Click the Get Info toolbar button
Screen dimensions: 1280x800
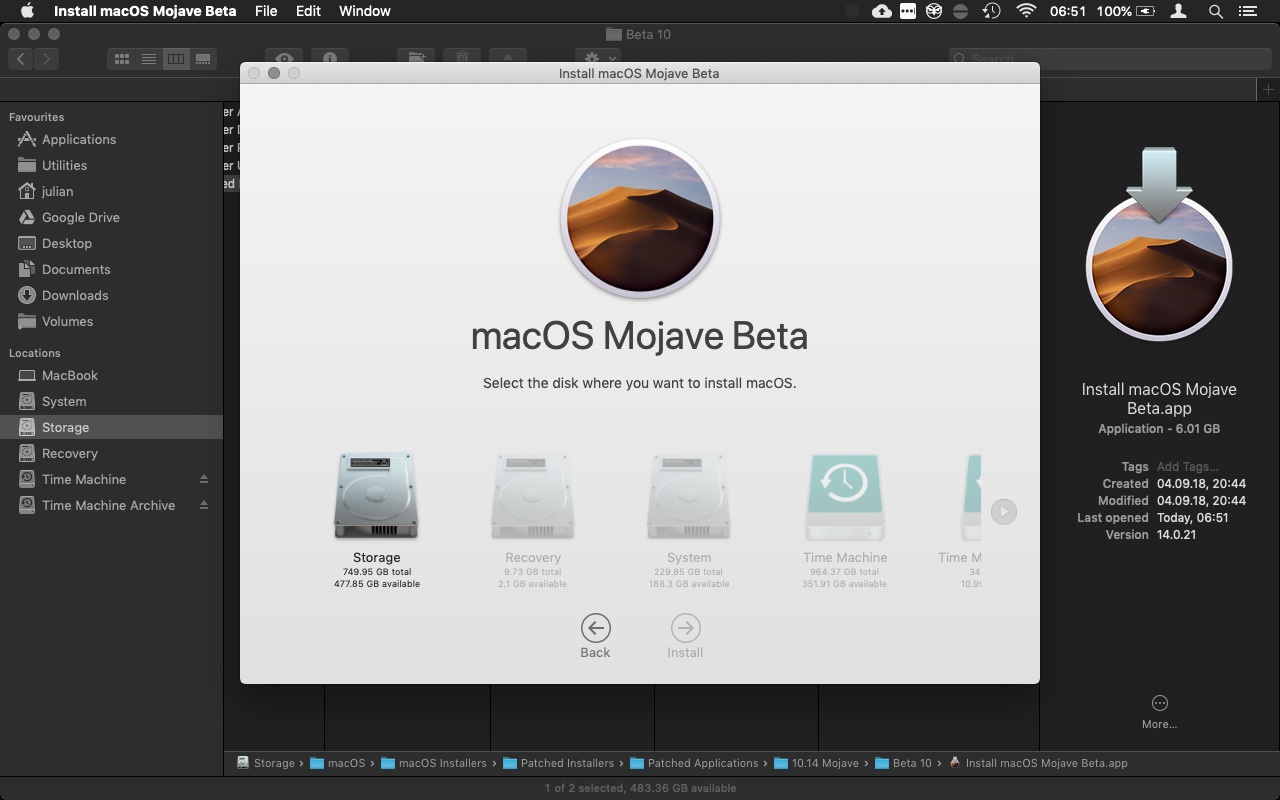330,59
